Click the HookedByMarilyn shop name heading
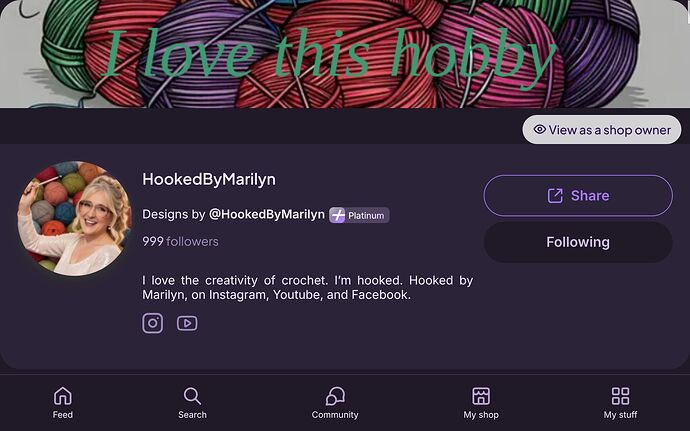The width and height of the screenshot is (690, 431). point(209,179)
